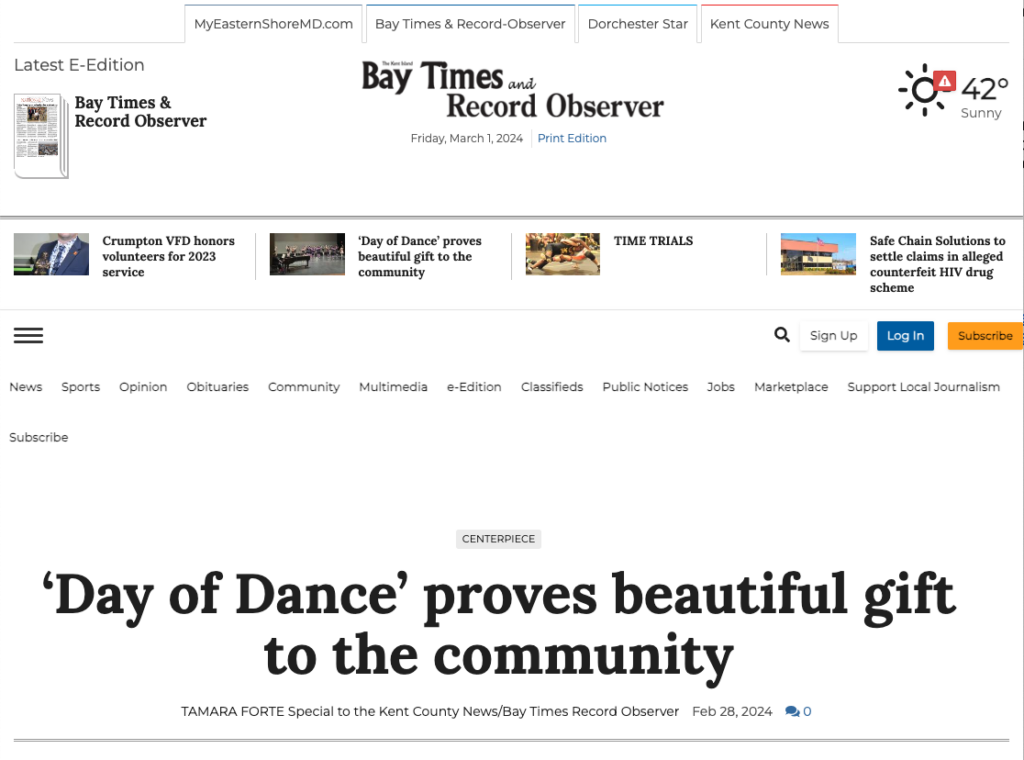1024x760 pixels.
Task: Open Support Local Journalism menu item
Action: (x=923, y=387)
